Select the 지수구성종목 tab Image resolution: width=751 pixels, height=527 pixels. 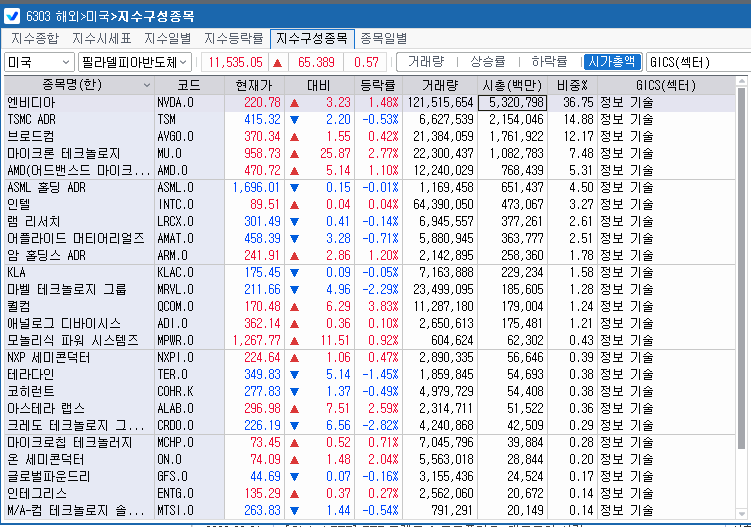tap(312, 38)
